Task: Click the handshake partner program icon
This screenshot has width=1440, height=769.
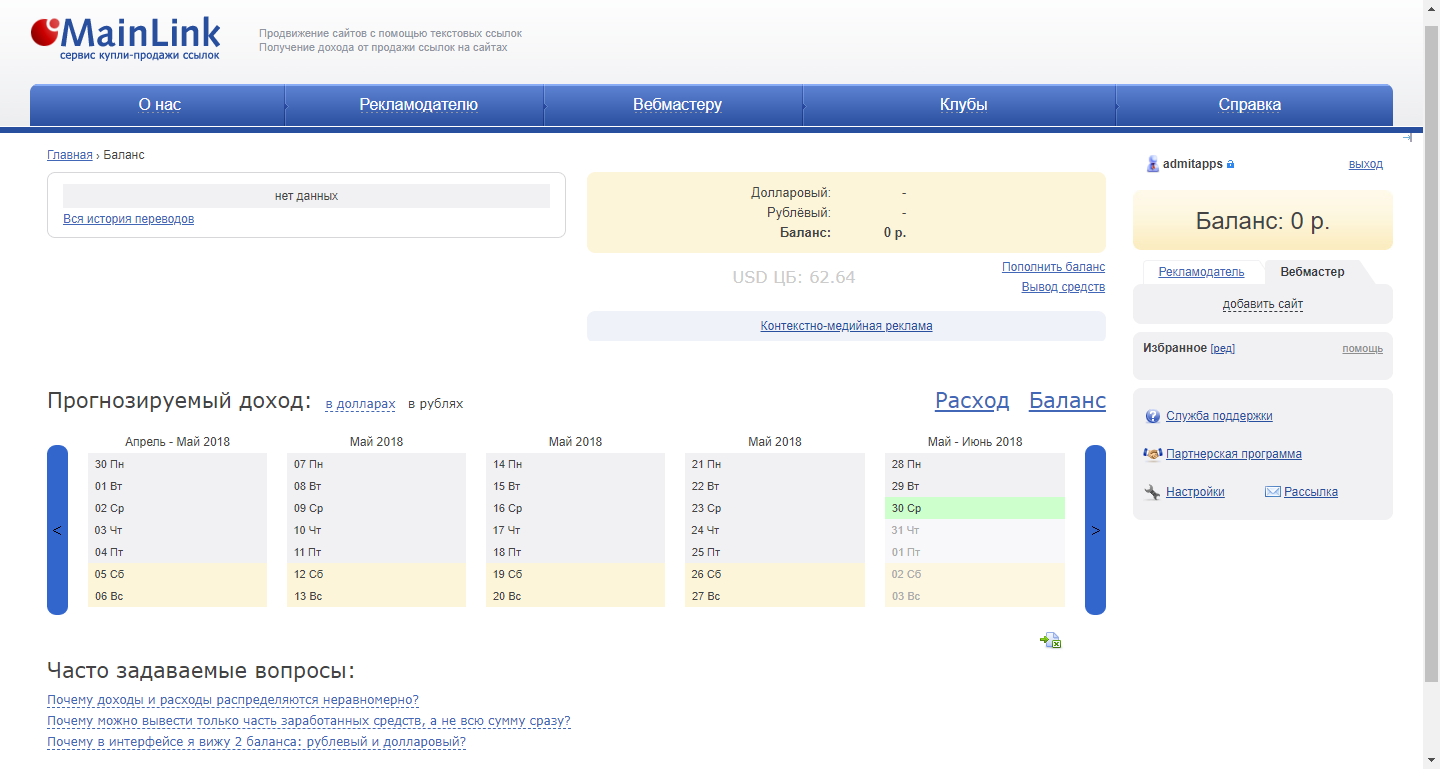Action: click(x=1153, y=454)
